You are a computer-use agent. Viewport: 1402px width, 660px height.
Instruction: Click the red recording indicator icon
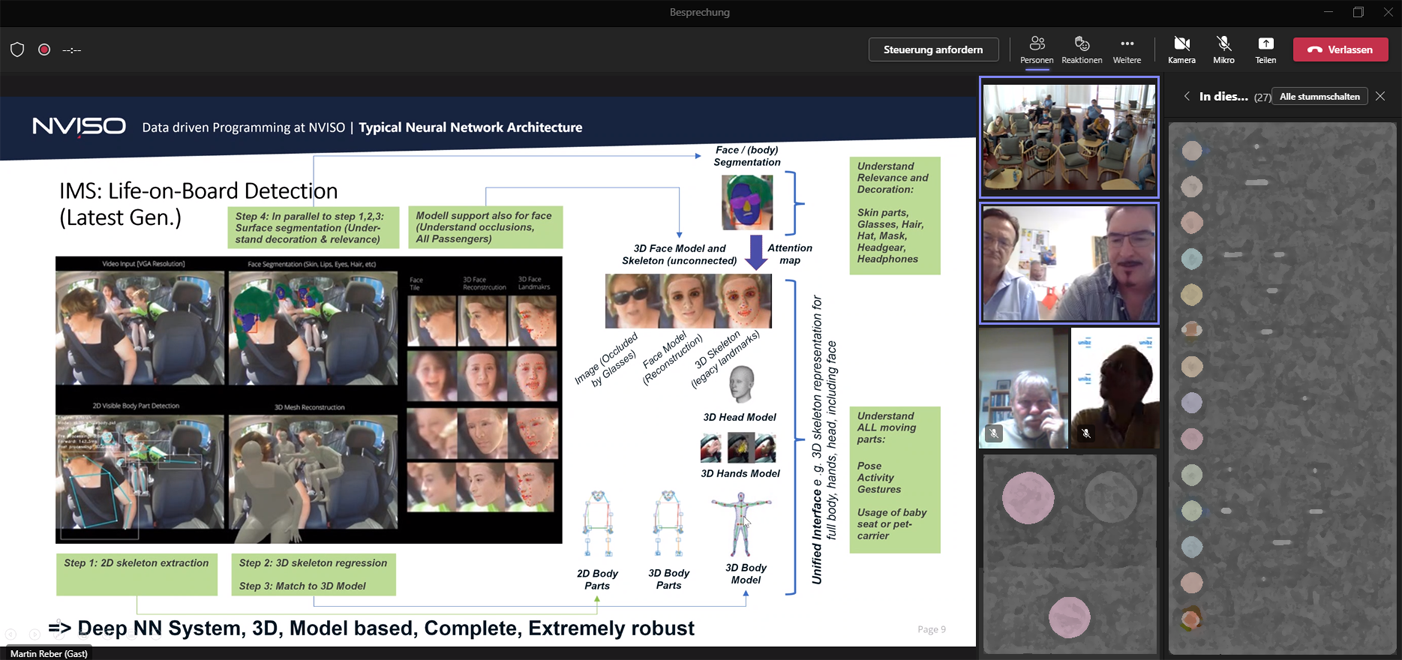(x=44, y=49)
